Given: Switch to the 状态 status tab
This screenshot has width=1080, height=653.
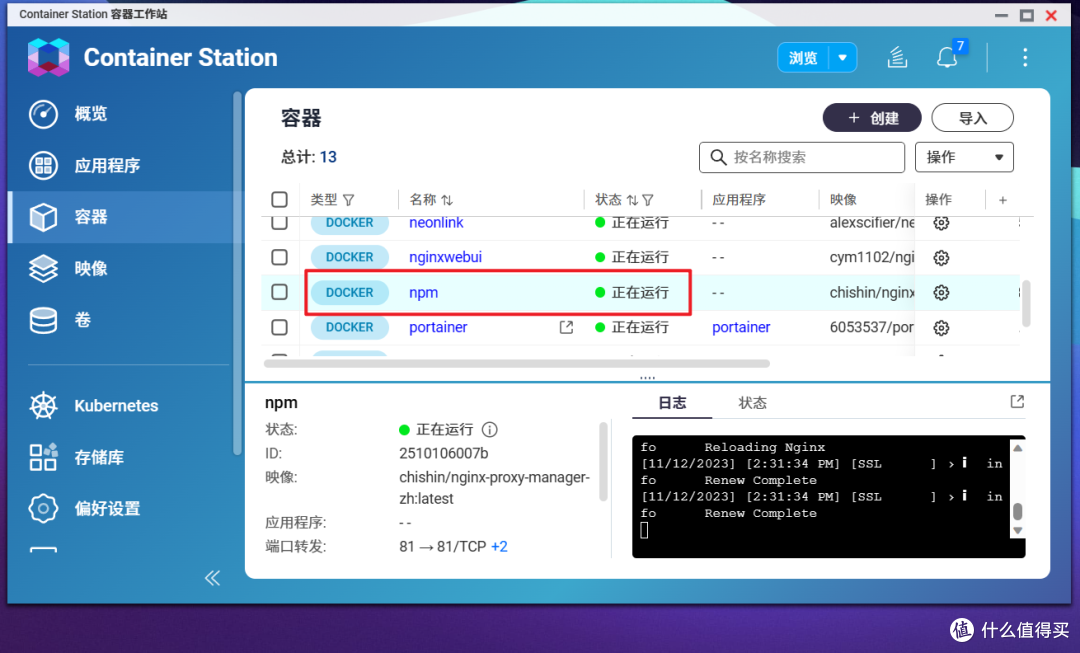Looking at the screenshot, I should point(752,403).
